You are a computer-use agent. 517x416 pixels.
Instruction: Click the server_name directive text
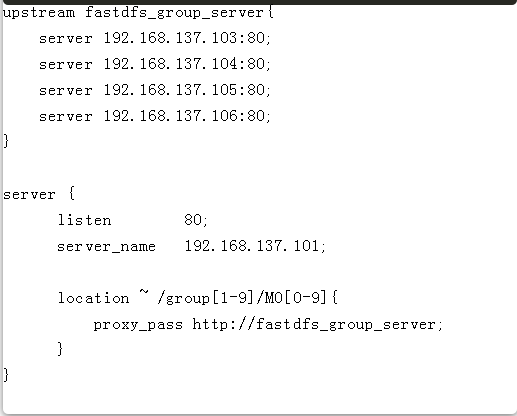pos(106,247)
